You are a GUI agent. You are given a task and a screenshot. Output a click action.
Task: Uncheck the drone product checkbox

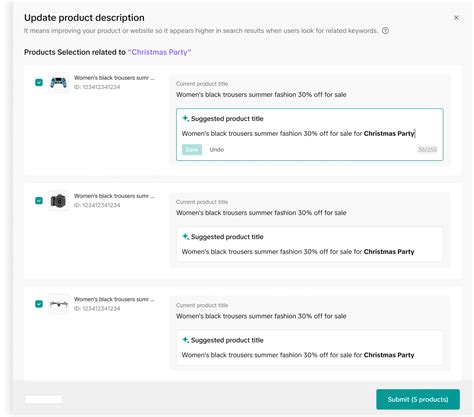coord(39,304)
